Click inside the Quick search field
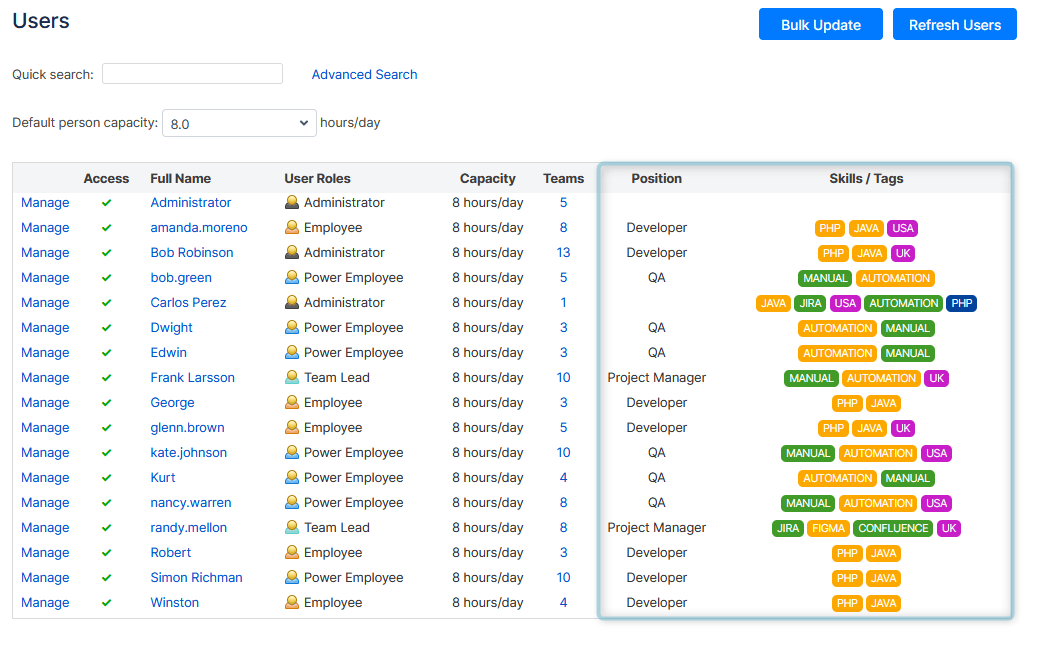The height and width of the screenshot is (661, 1037). [x=192, y=73]
